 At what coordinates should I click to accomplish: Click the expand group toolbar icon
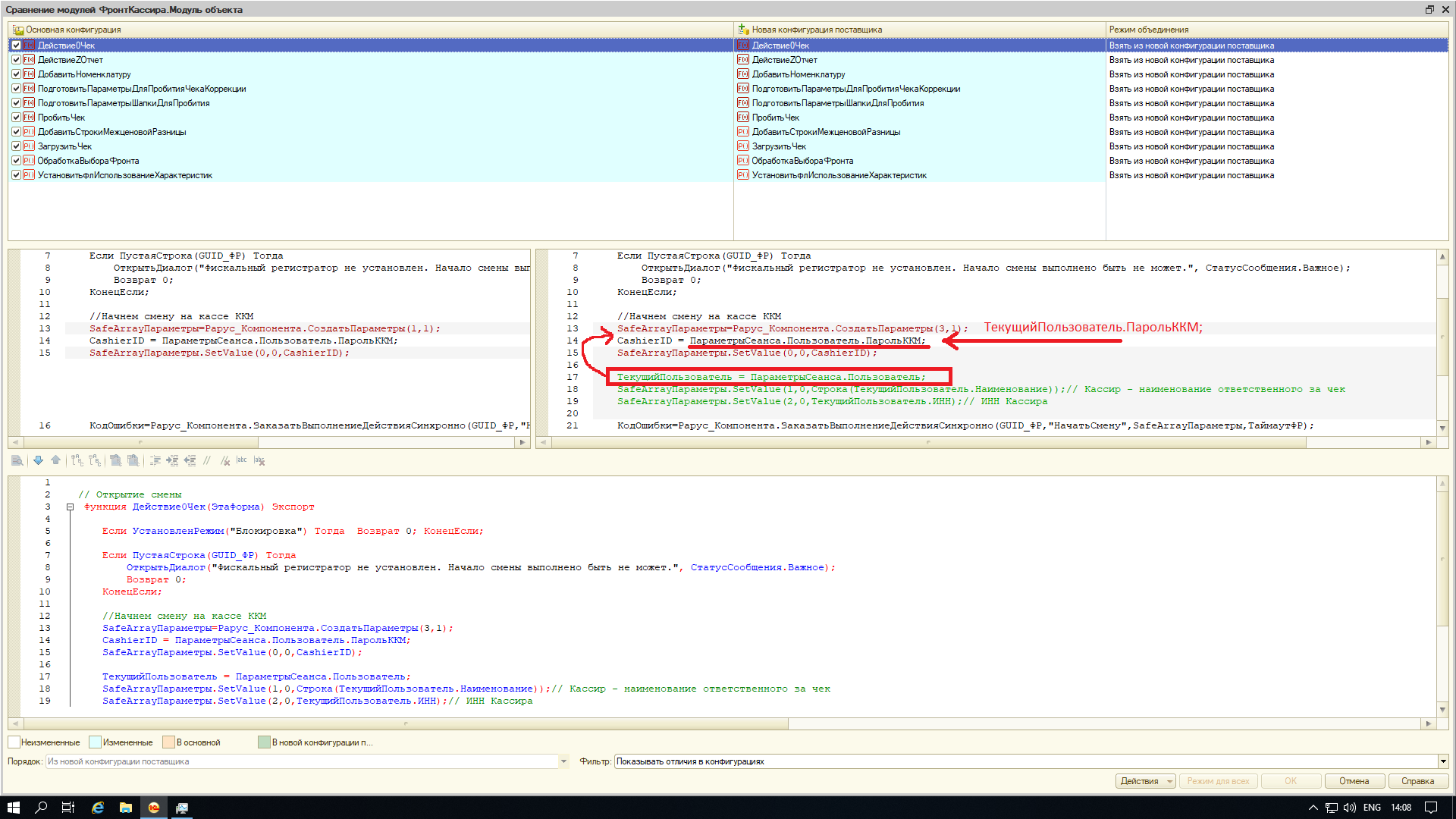[x=77, y=460]
